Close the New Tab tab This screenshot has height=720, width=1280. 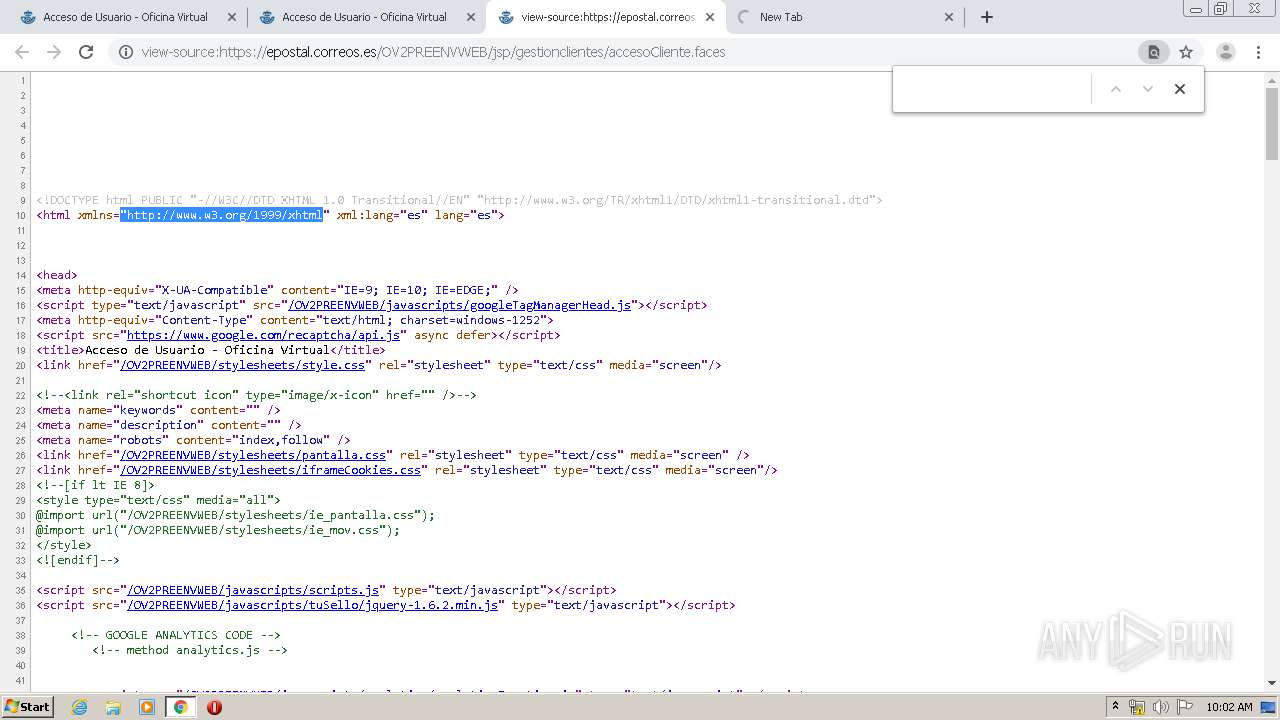(949, 17)
